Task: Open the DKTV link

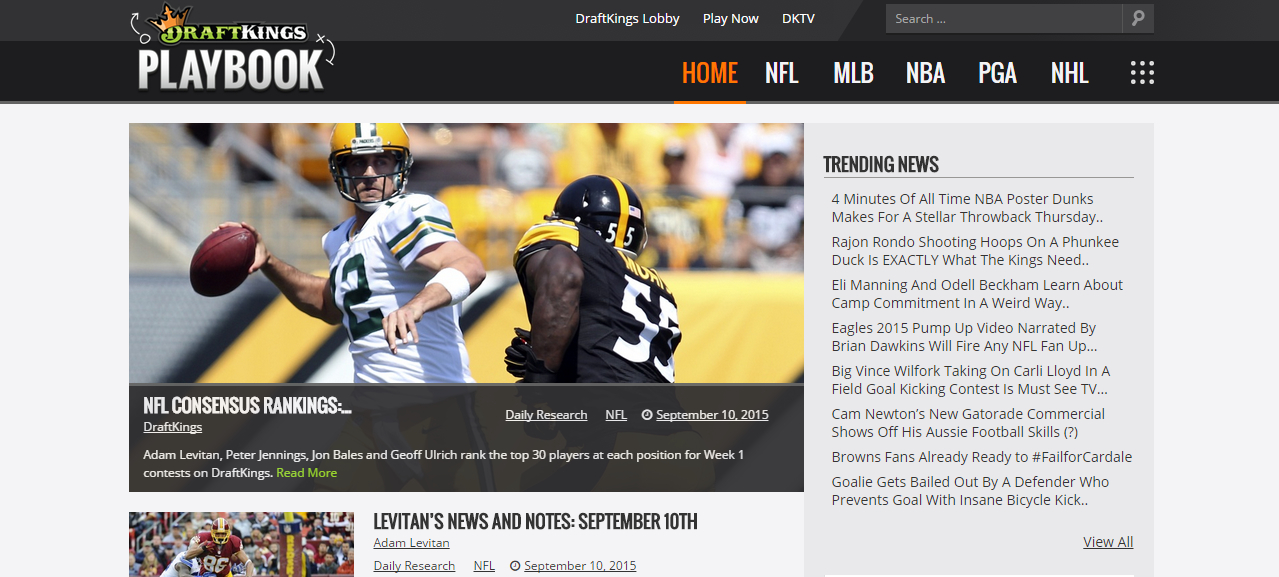Action: click(798, 18)
